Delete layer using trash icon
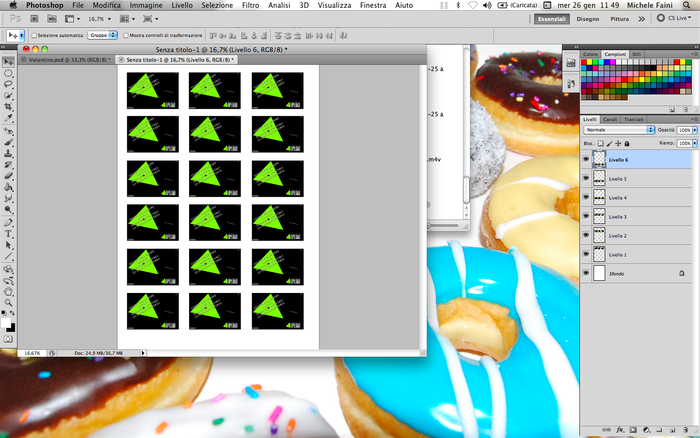This screenshot has height=438, width=700. (x=686, y=430)
